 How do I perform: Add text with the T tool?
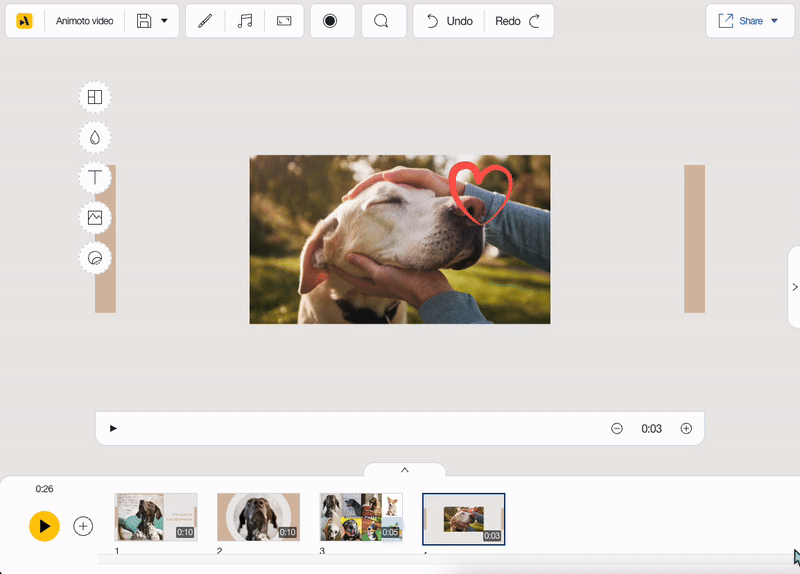[95, 178]
